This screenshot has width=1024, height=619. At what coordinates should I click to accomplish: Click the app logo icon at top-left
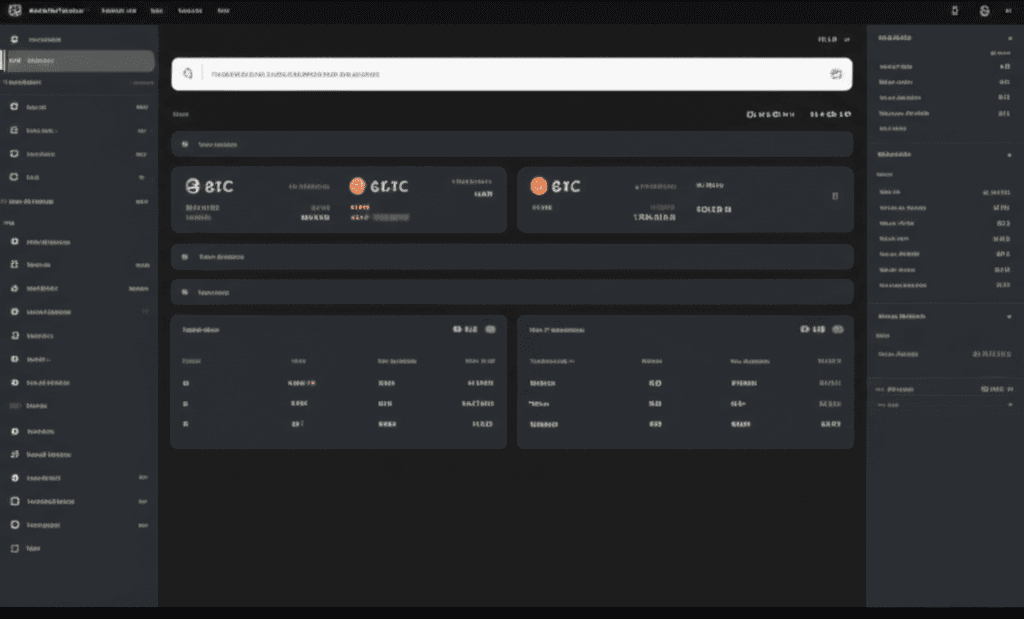pos(12,11)
